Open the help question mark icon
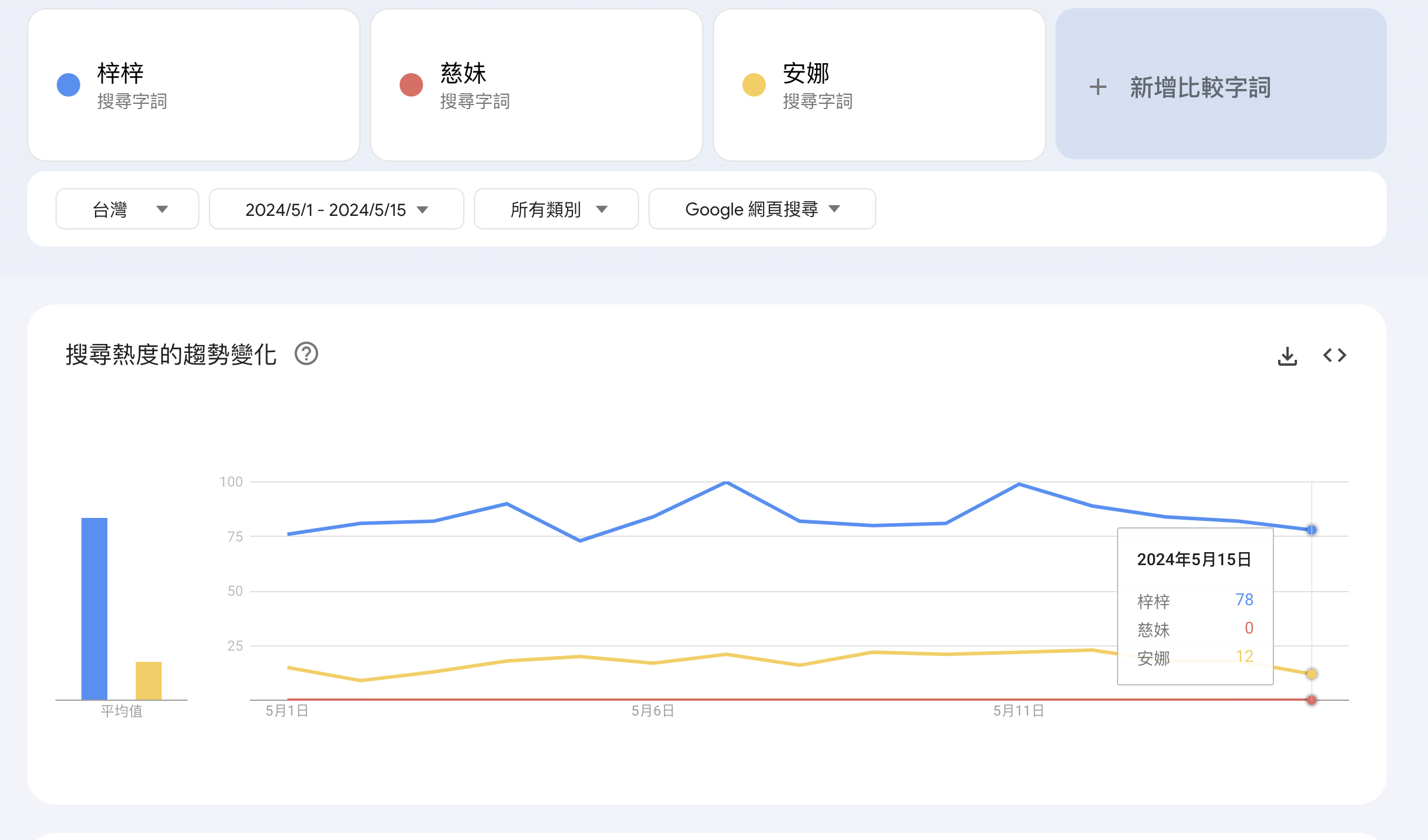The image size is (1428, 840). [x=306, y=354]
